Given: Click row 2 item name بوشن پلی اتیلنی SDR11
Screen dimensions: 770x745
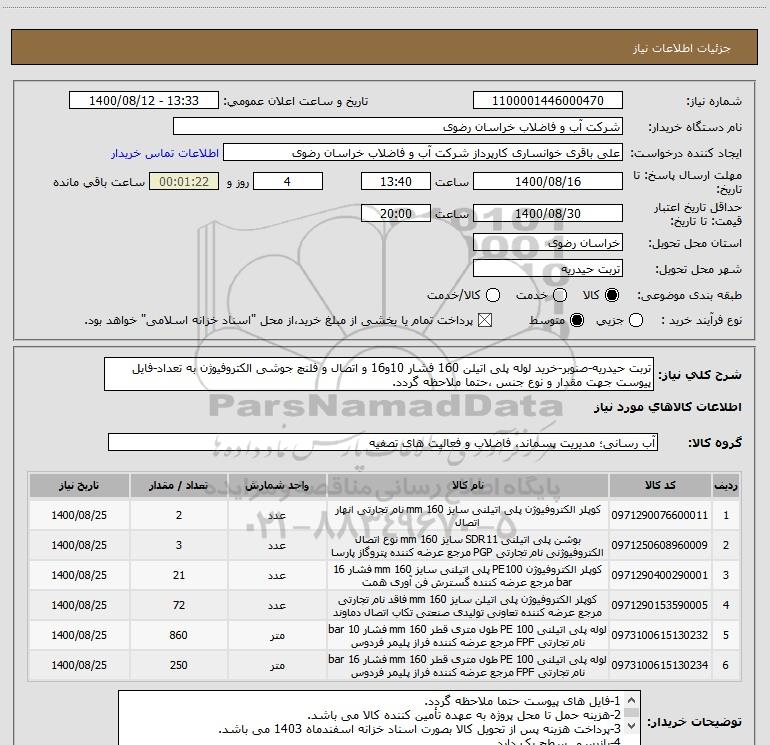Looking at the screenshot, I should 468,546.
